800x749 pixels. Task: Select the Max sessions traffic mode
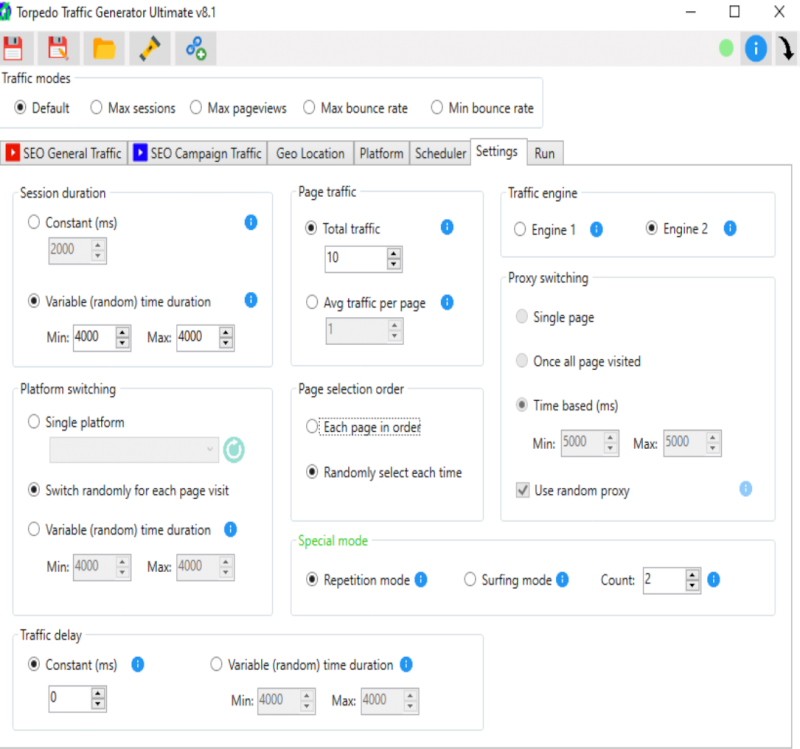(x=97, y=108)
